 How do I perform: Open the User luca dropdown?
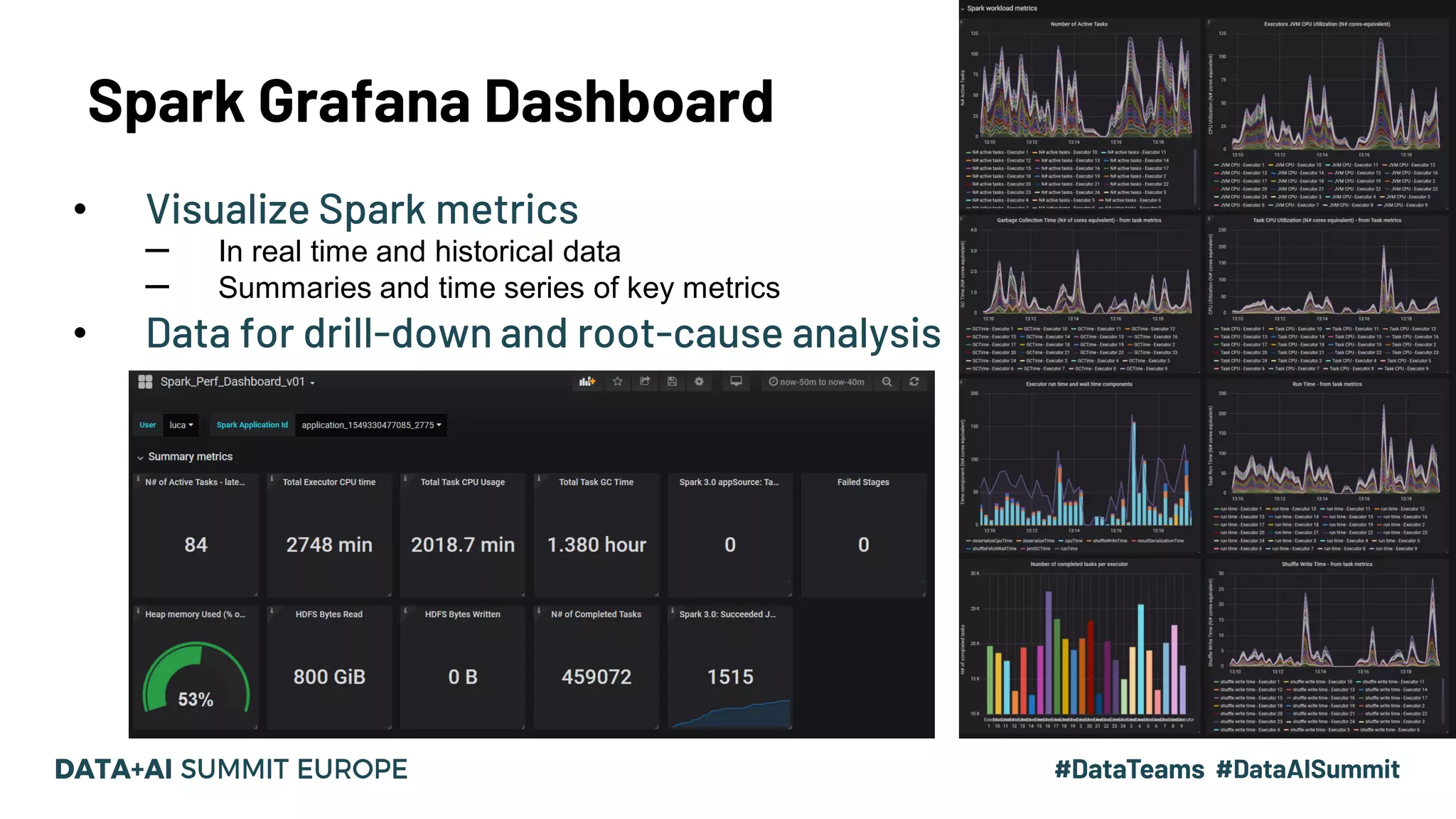(x=181, y=425)
